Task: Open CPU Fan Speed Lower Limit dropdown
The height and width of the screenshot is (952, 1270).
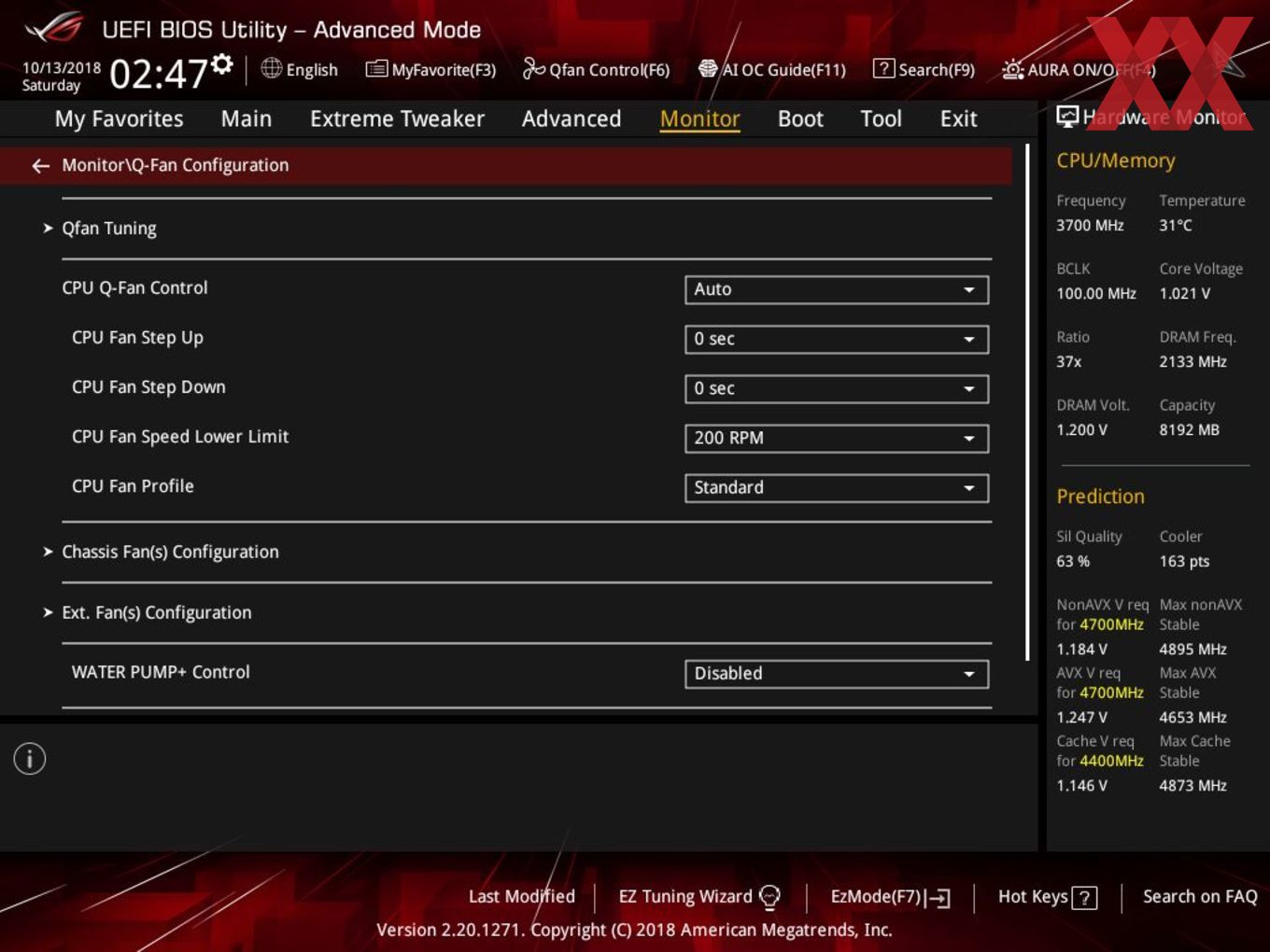Action: pos(837,438)
